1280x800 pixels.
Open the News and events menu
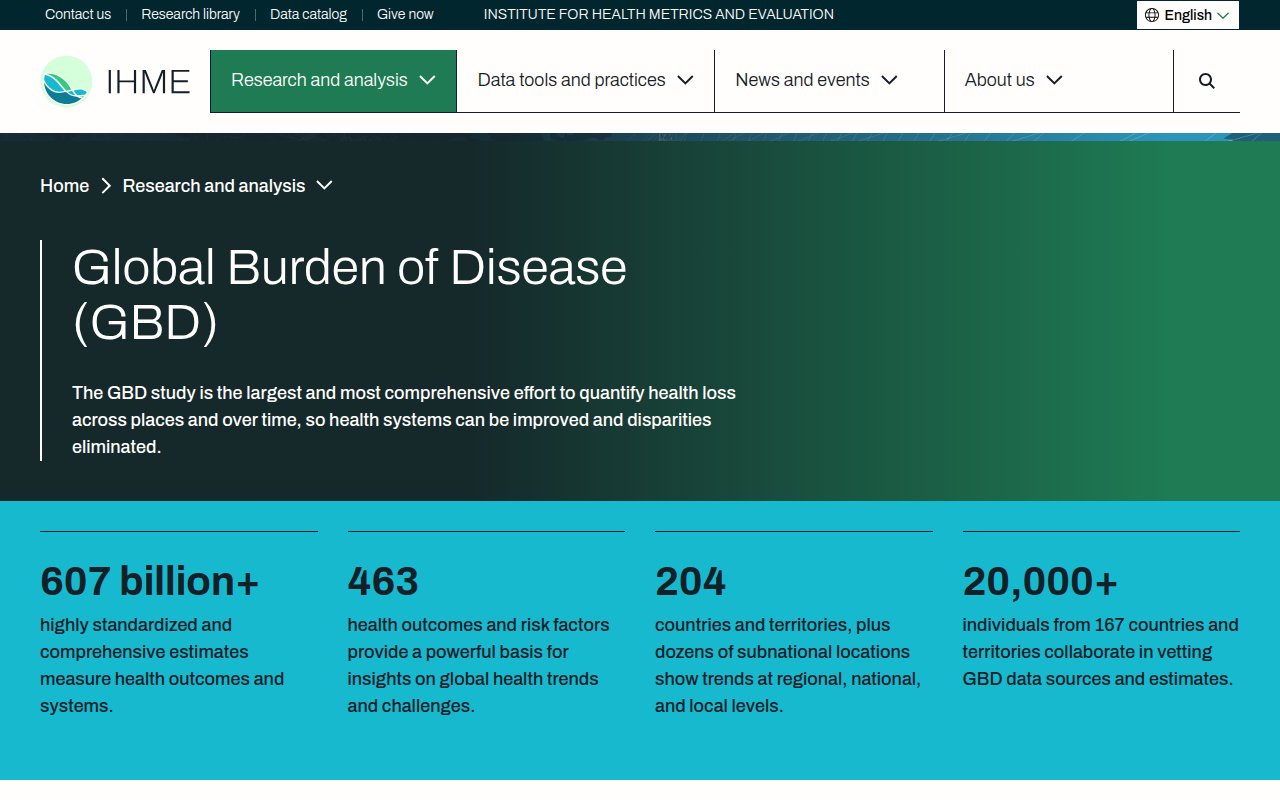coord(829,81)
